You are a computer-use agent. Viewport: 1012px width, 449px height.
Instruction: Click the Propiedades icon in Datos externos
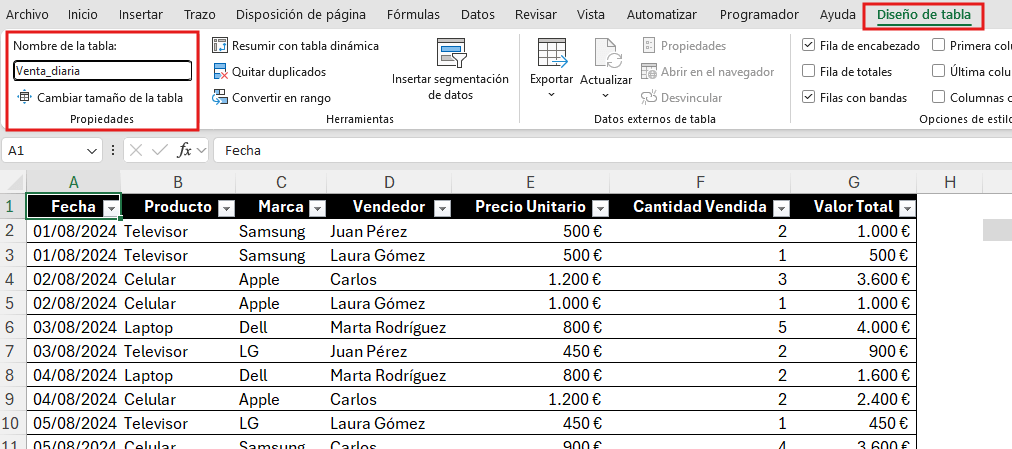point(649,46)
